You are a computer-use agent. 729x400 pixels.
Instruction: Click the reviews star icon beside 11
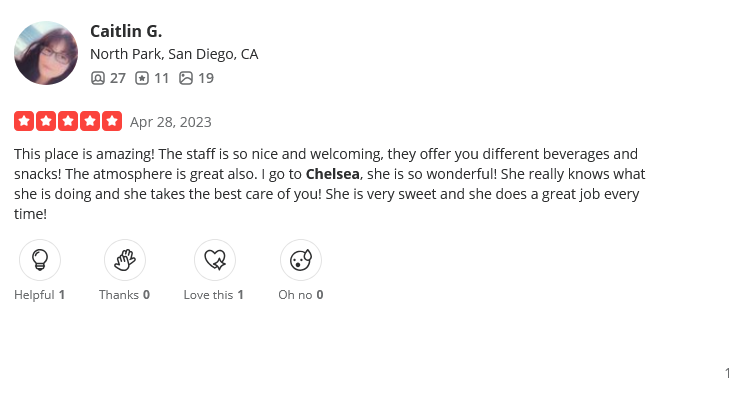click(x=142, y=78)
